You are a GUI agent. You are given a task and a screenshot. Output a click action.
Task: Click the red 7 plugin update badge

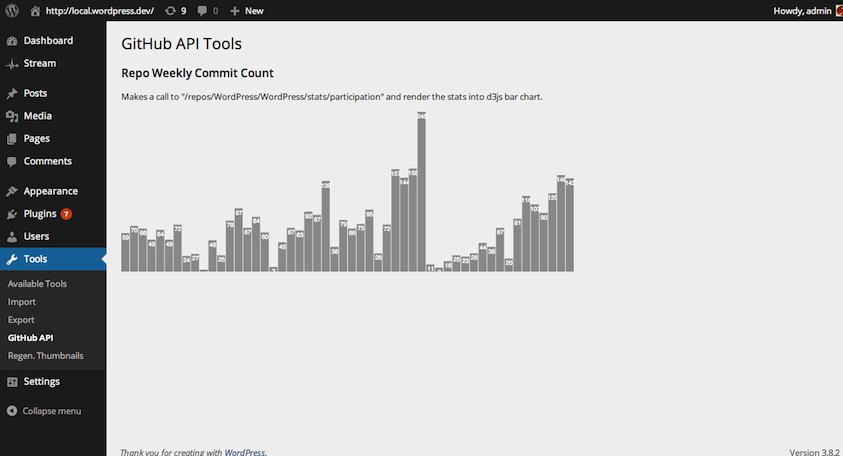66,214
